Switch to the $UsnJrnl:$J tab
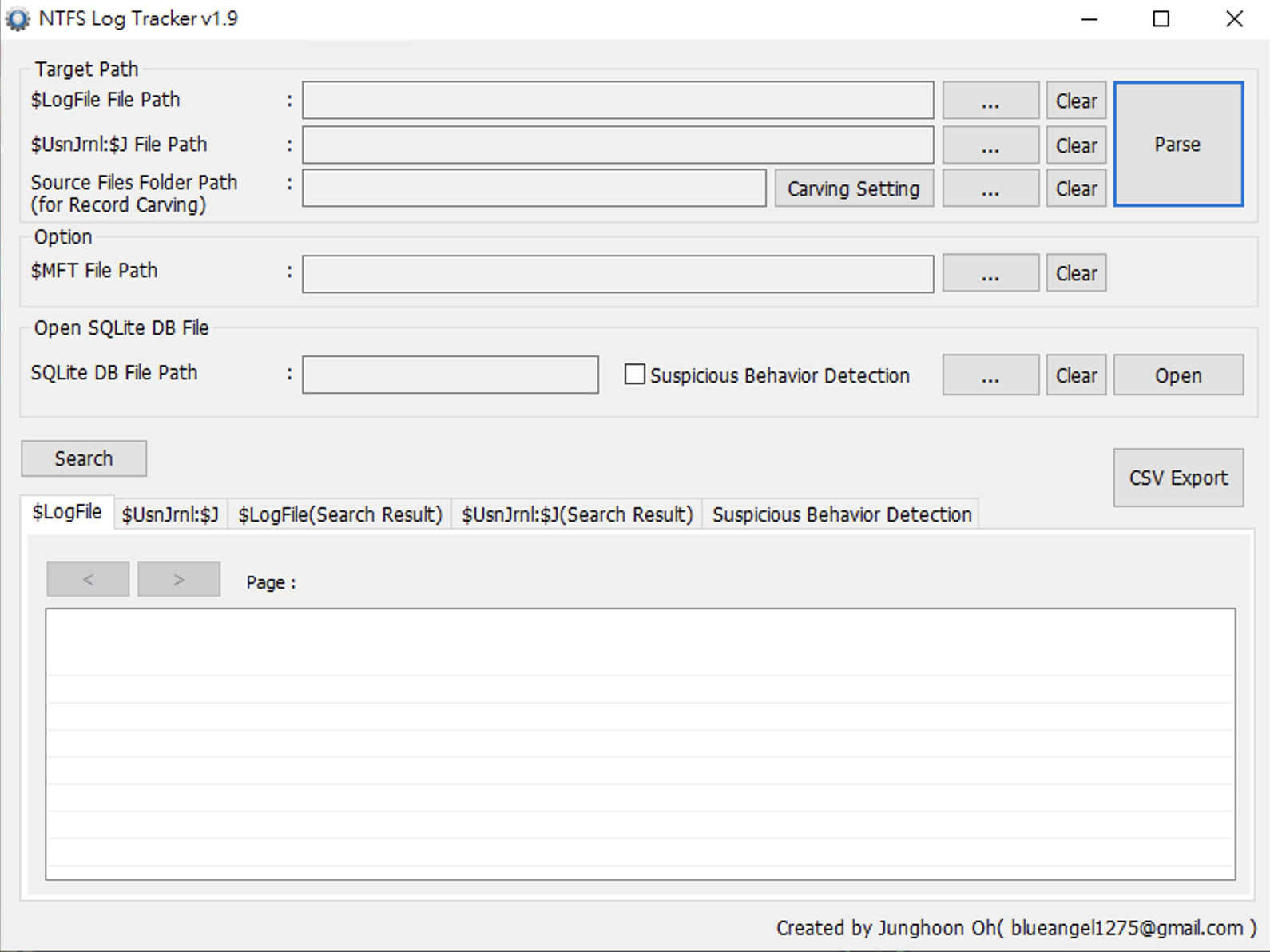Image resolution: width=1270 pixels, height=952 pixels. coord(170,514)
